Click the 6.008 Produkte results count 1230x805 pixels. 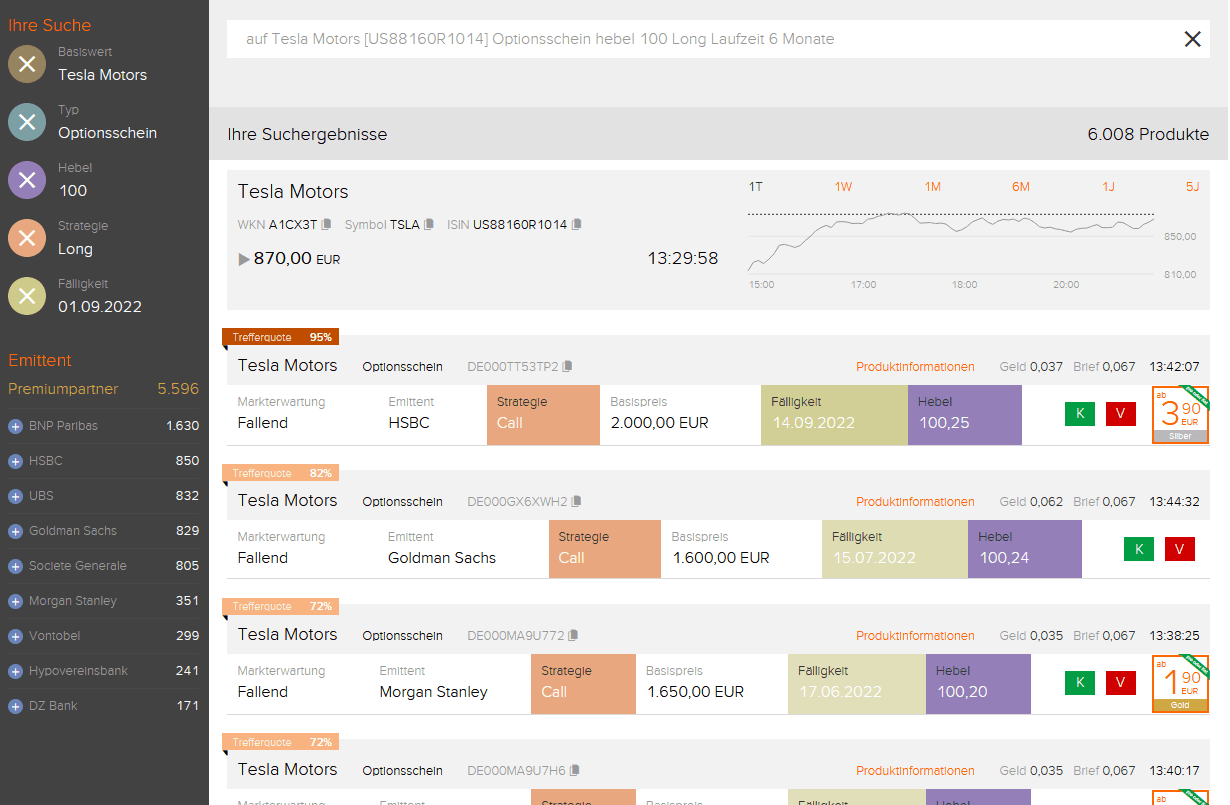[1148, 134]
